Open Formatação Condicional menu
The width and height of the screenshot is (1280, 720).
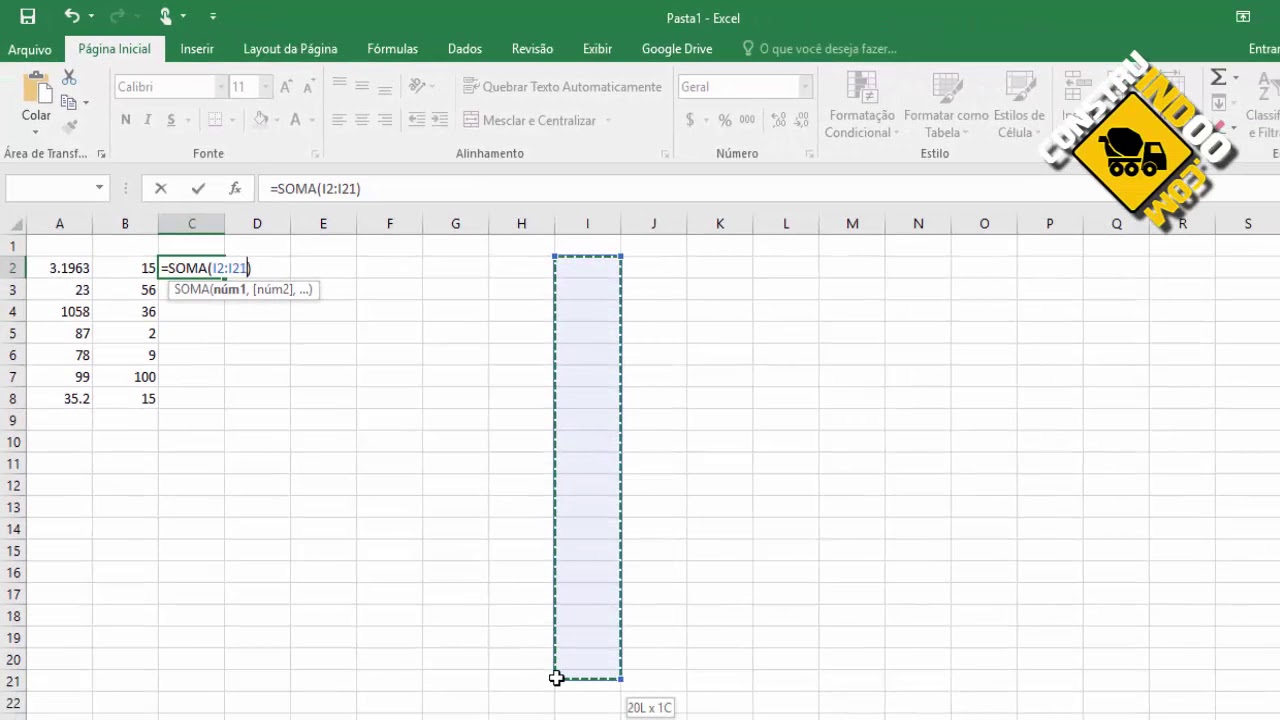point(861,105)
